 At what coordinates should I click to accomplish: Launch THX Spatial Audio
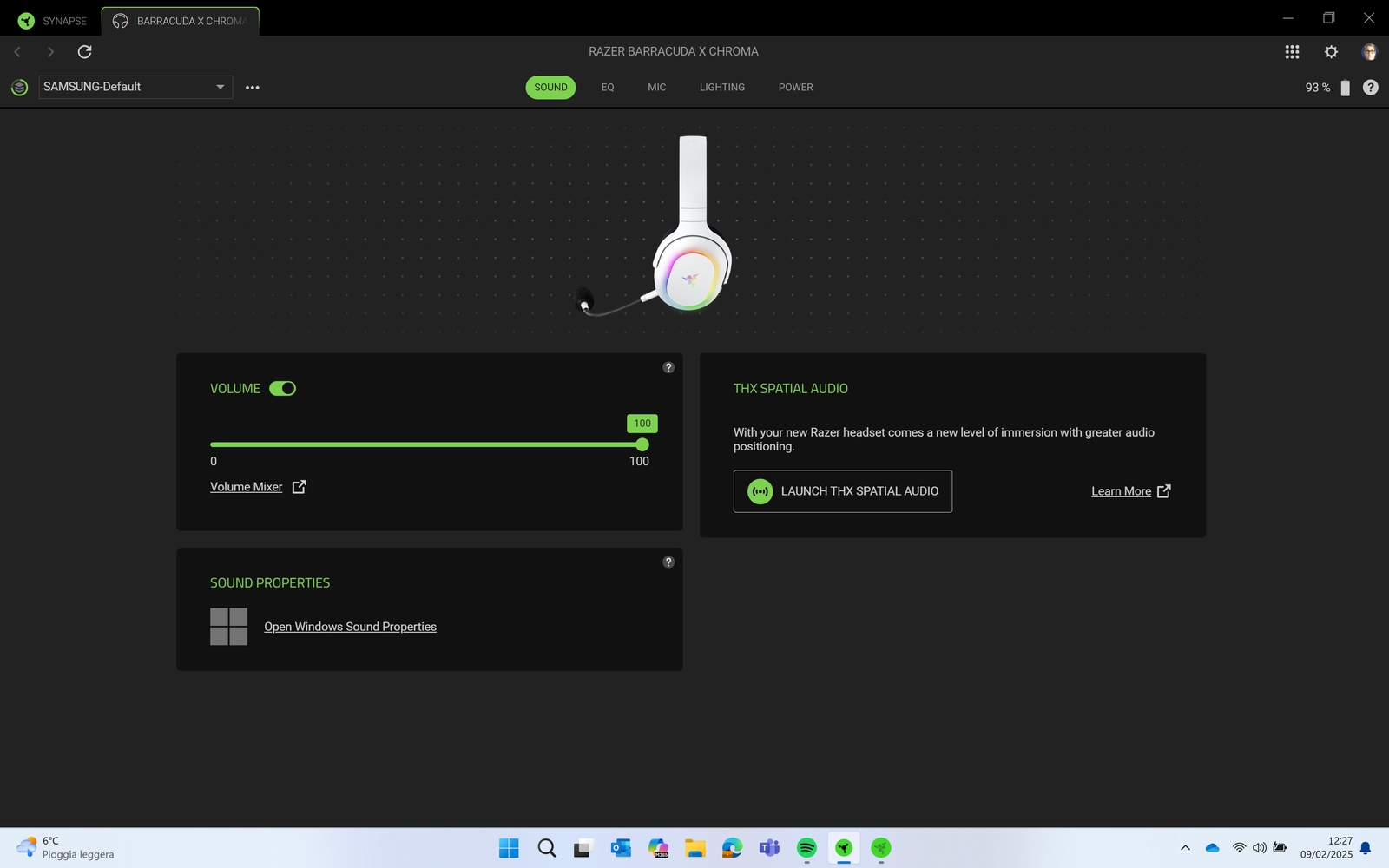842,491
